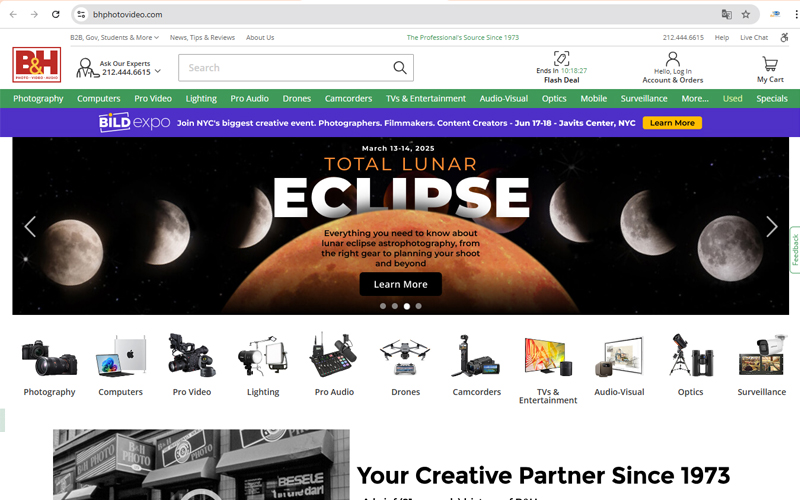Screen dimensions: 800x500
Task: Click the browser profile avatar icon
Action: (x=775, y=14)
